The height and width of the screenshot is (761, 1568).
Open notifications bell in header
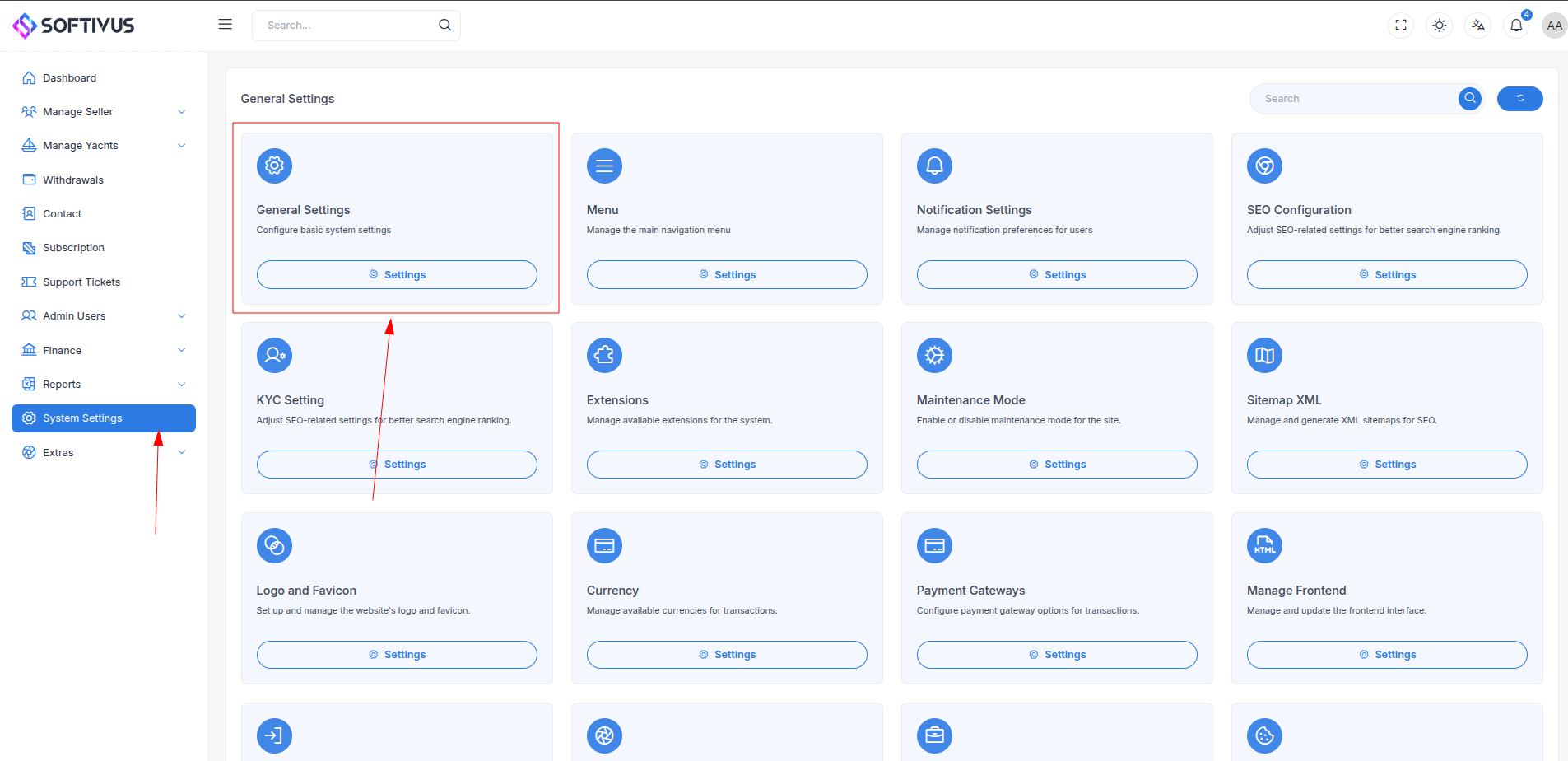(x=1516, y=26)
